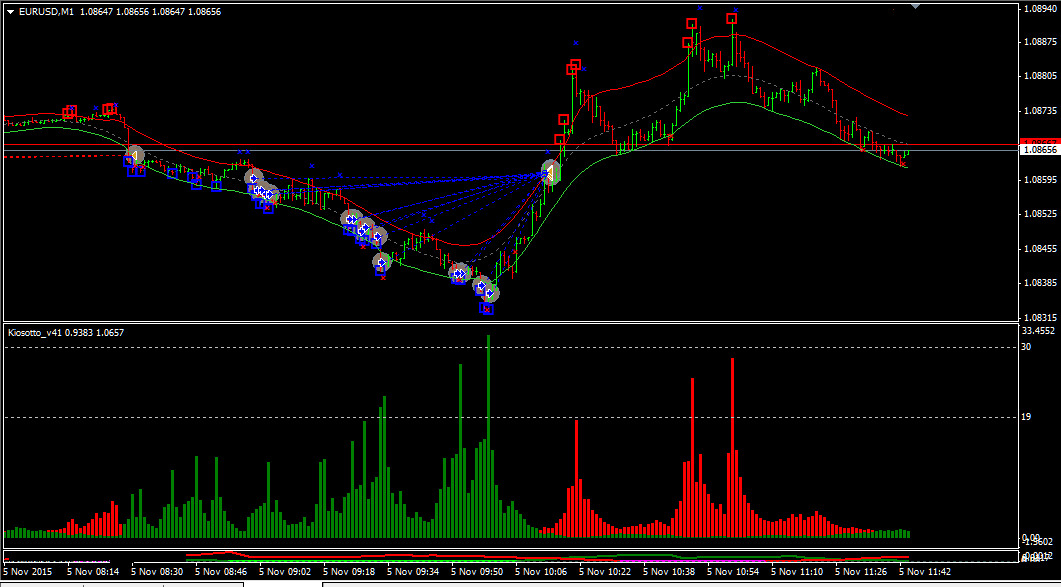The image size is (1061, 587).
Task: Click the lone buy arrow circle right of the 09:18 cluster
Action: pyautogui.click(x=382, y=262)
